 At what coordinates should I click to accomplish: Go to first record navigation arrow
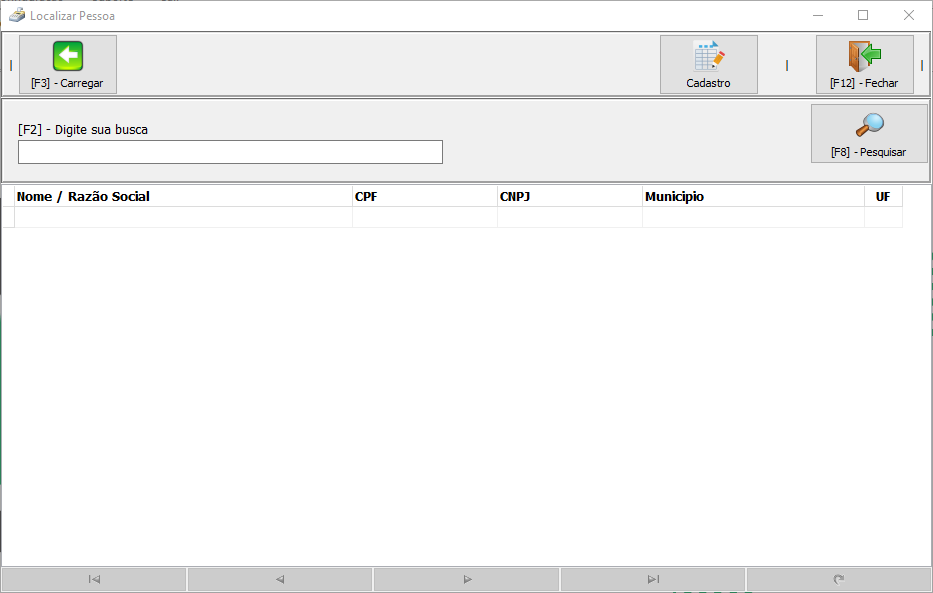tap(94, 579)
